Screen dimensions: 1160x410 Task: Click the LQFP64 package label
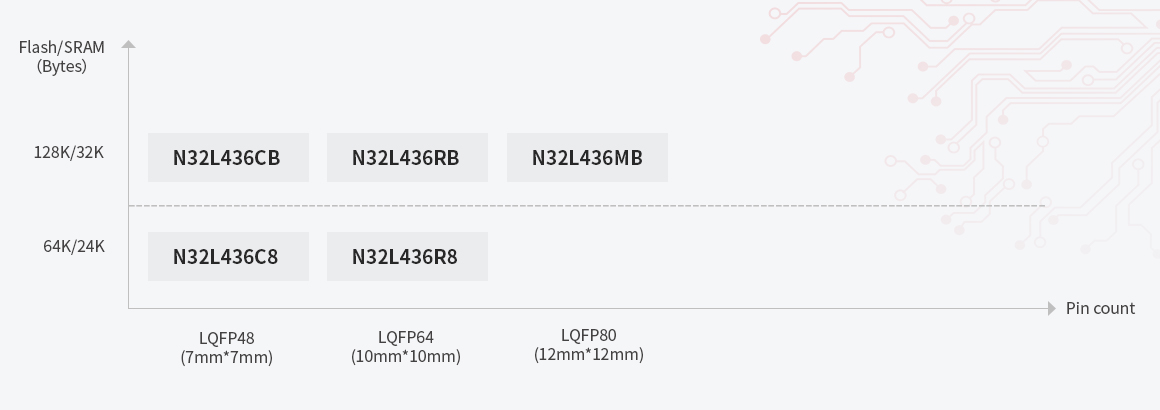click(406, 337)
